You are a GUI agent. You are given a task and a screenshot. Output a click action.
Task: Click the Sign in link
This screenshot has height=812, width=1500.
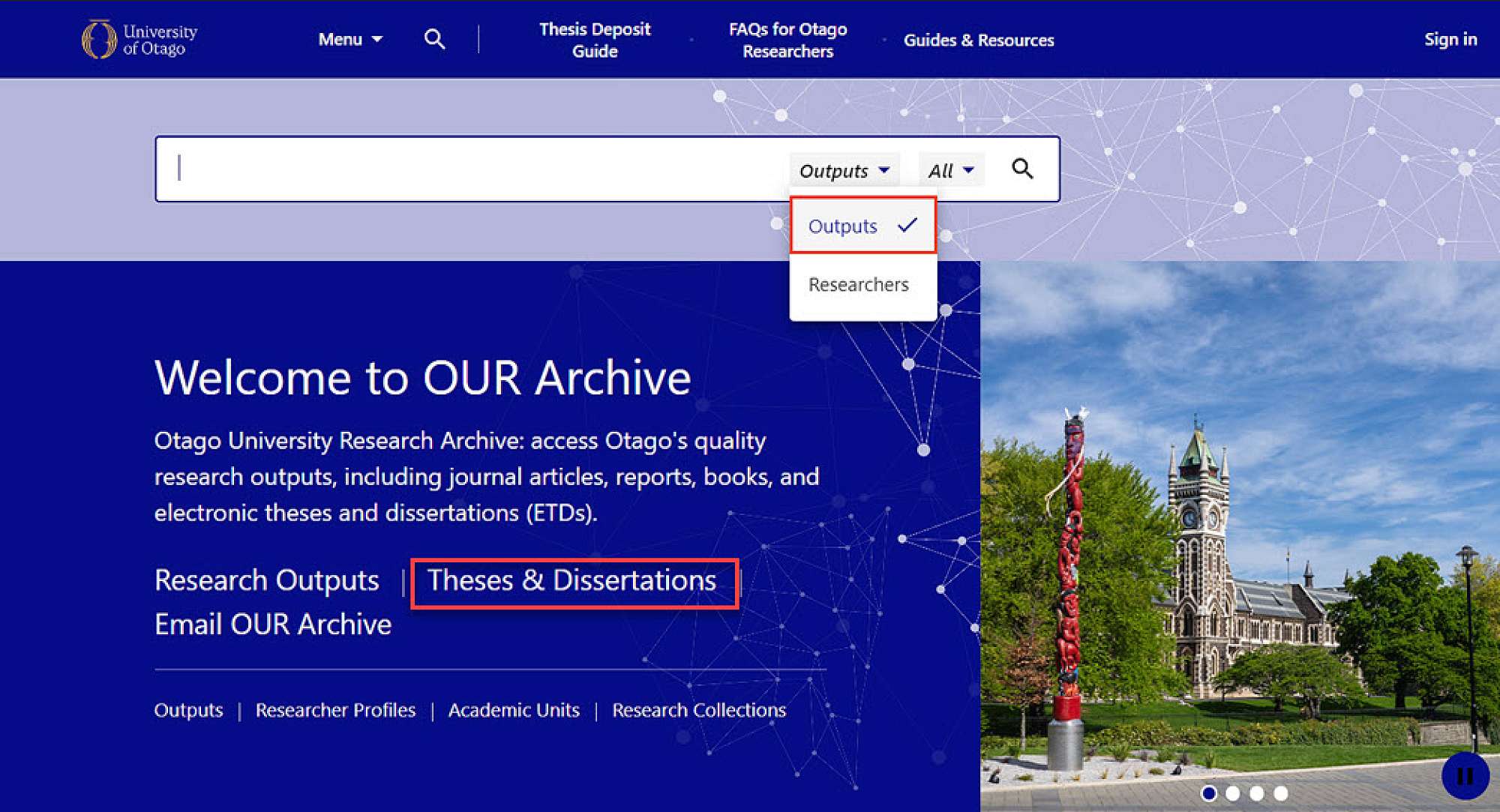(x=1450, y=40)
